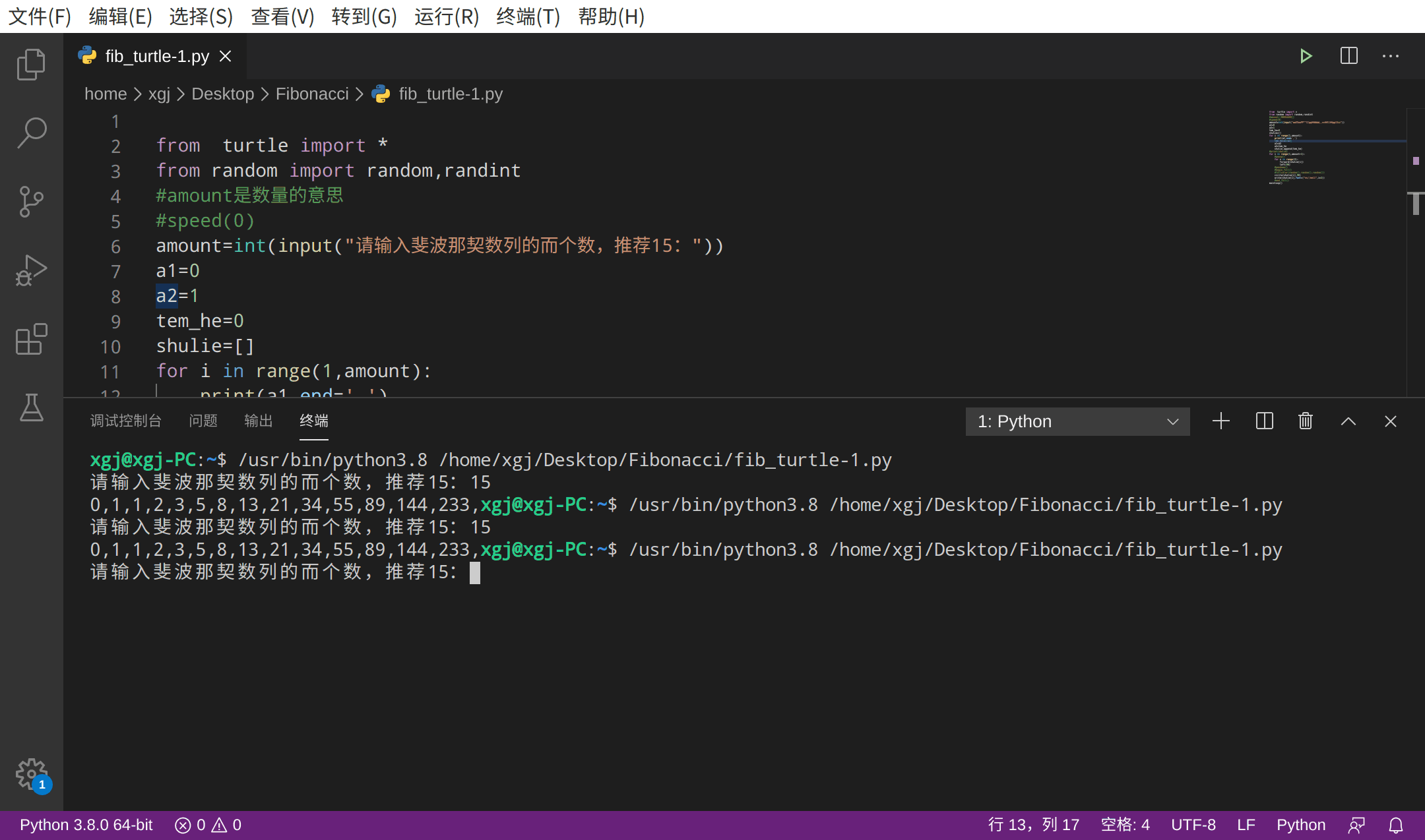Open the Run and Debug view
Screen dimensions: 1425x840
(x=31, y=270)
